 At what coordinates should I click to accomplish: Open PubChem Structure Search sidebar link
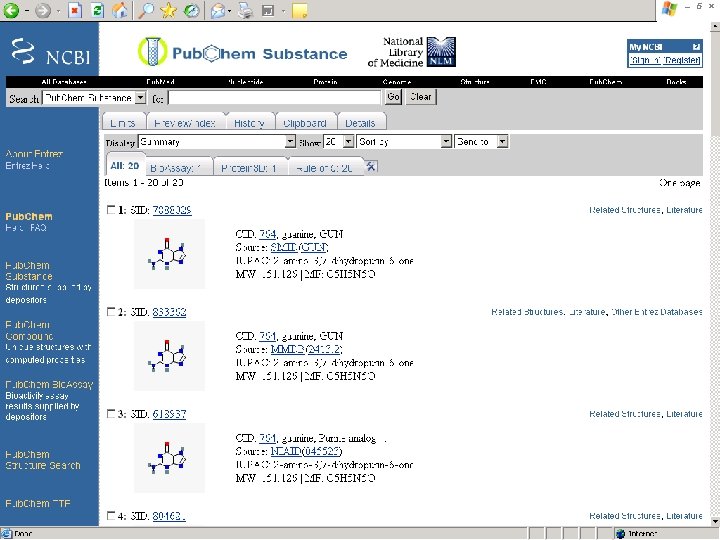[x=43, y=460]
